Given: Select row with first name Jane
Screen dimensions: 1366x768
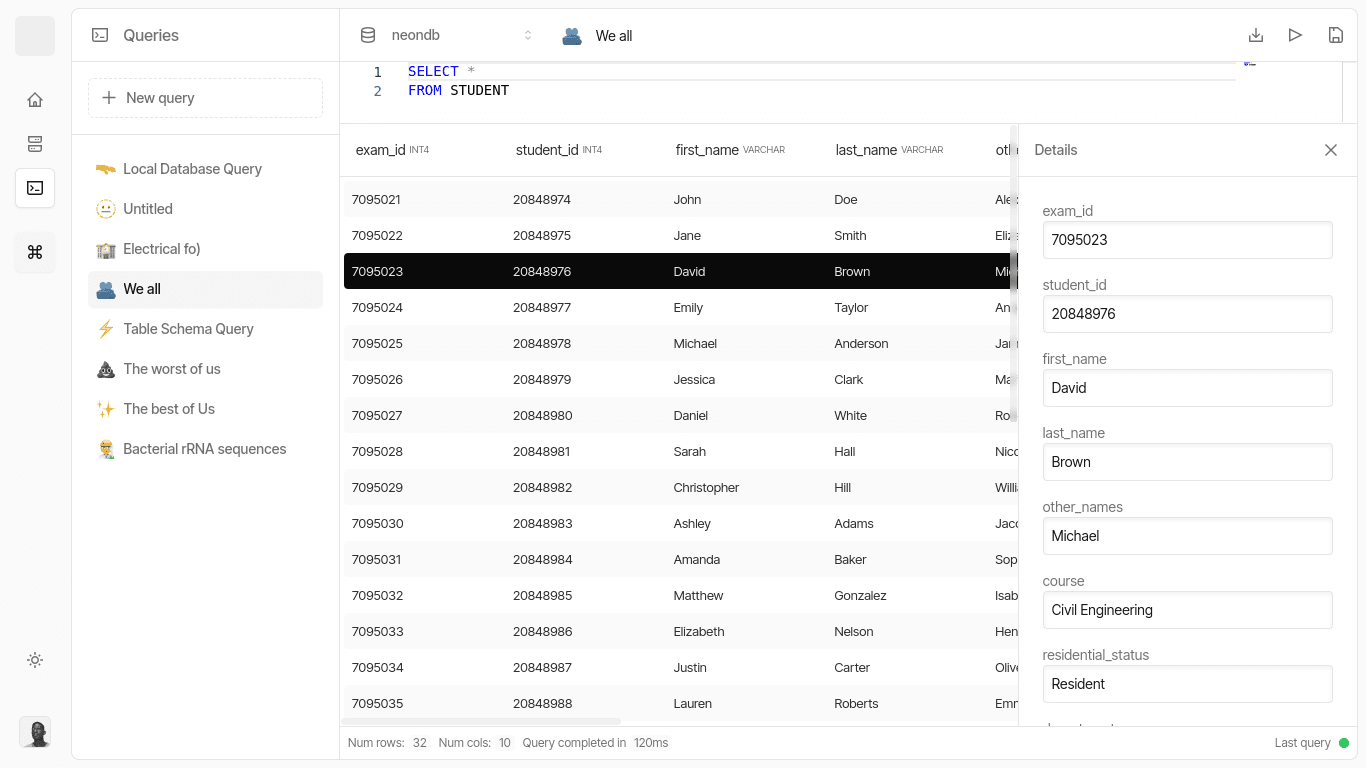Looking at the screenshot, I should [x=680, y=236].
